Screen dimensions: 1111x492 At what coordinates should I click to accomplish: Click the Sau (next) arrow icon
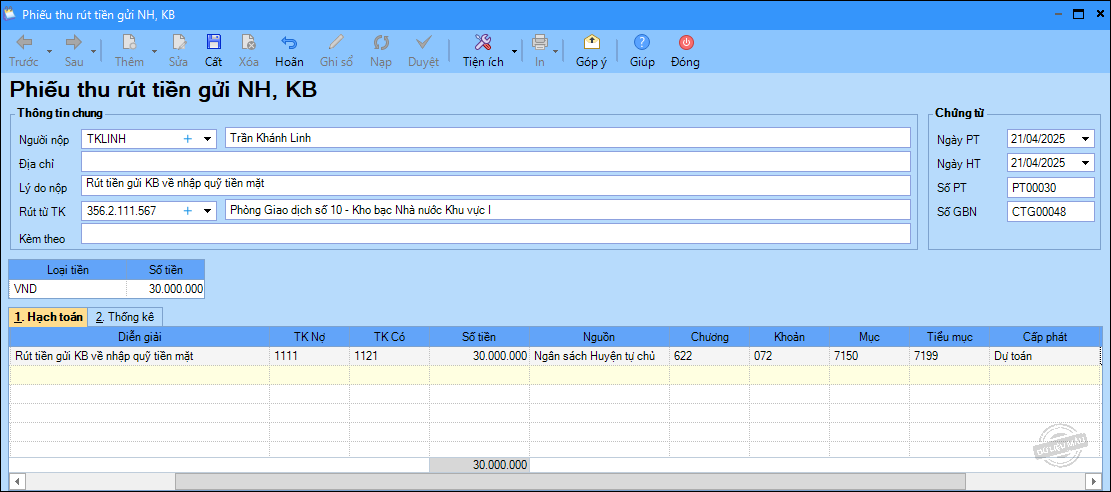pos(74,42)
